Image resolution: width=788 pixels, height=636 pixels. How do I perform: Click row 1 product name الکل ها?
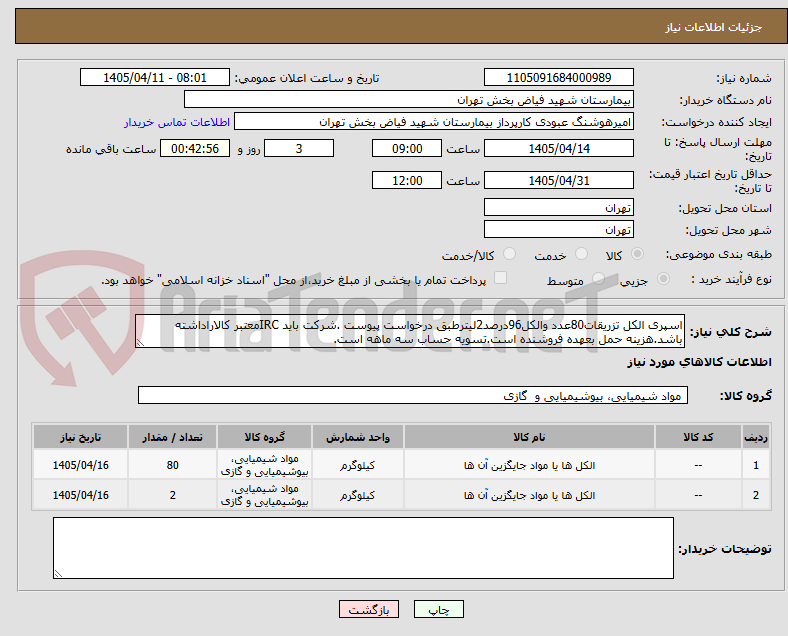click(529, 466)
